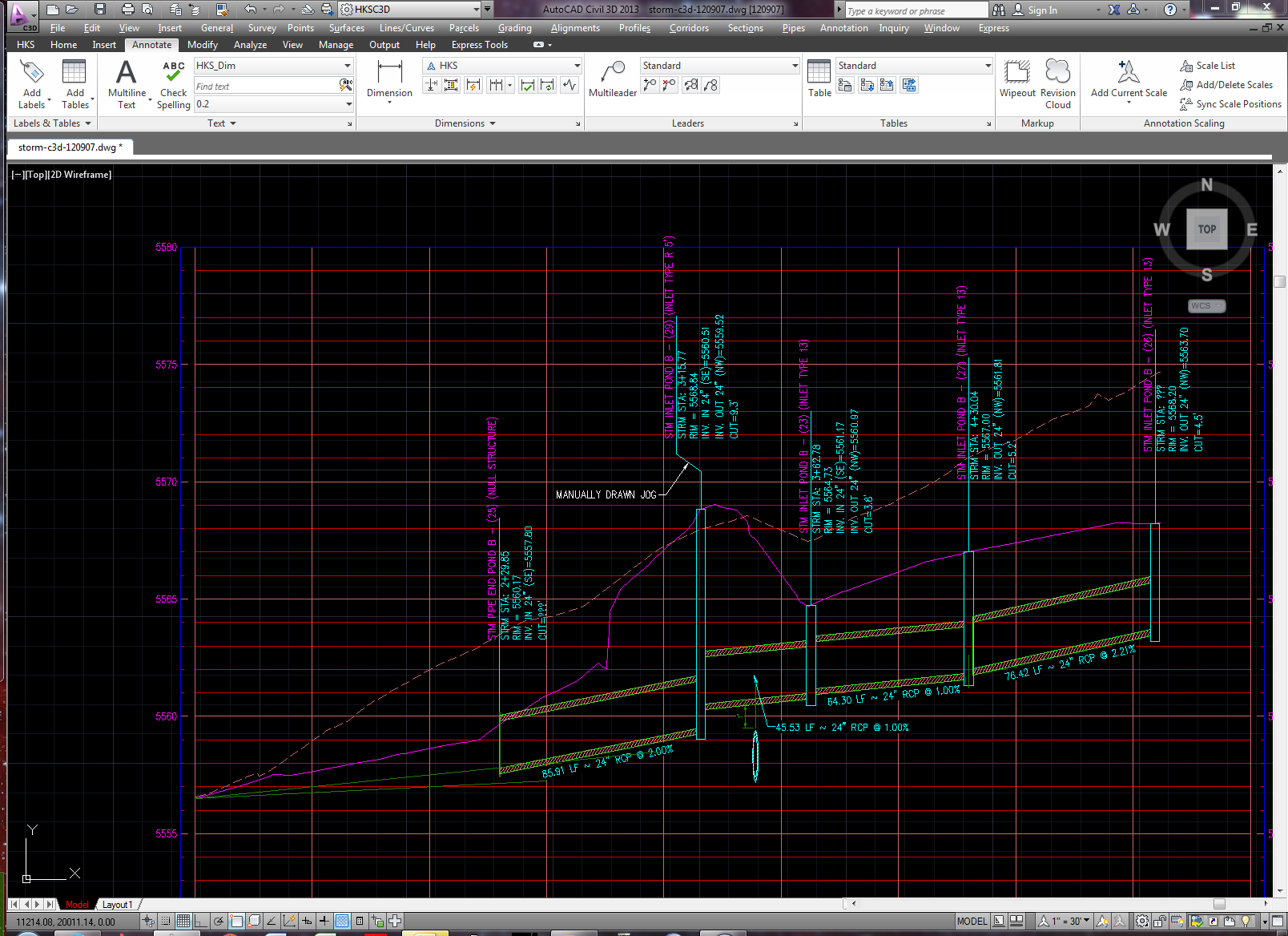Click the Open file icon in quick access toolbar

click(71, 10)
